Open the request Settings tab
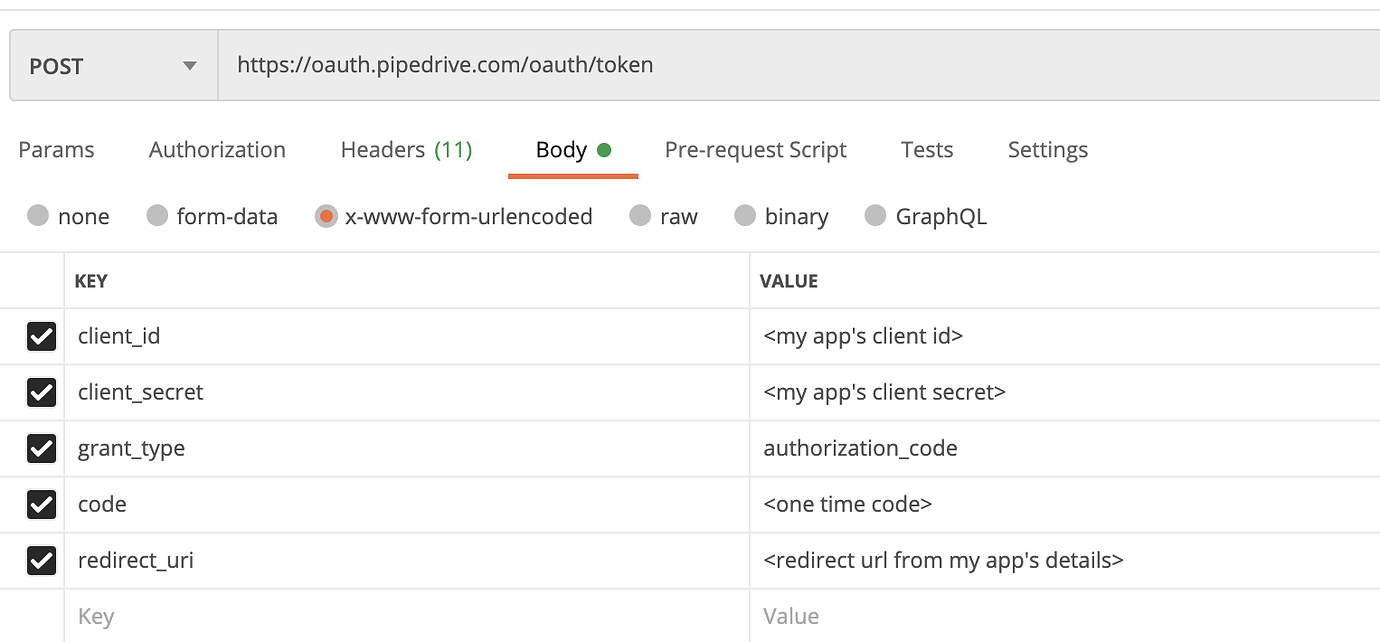This screenshot has height=642, width=1380. click(x=1047, y=149)
